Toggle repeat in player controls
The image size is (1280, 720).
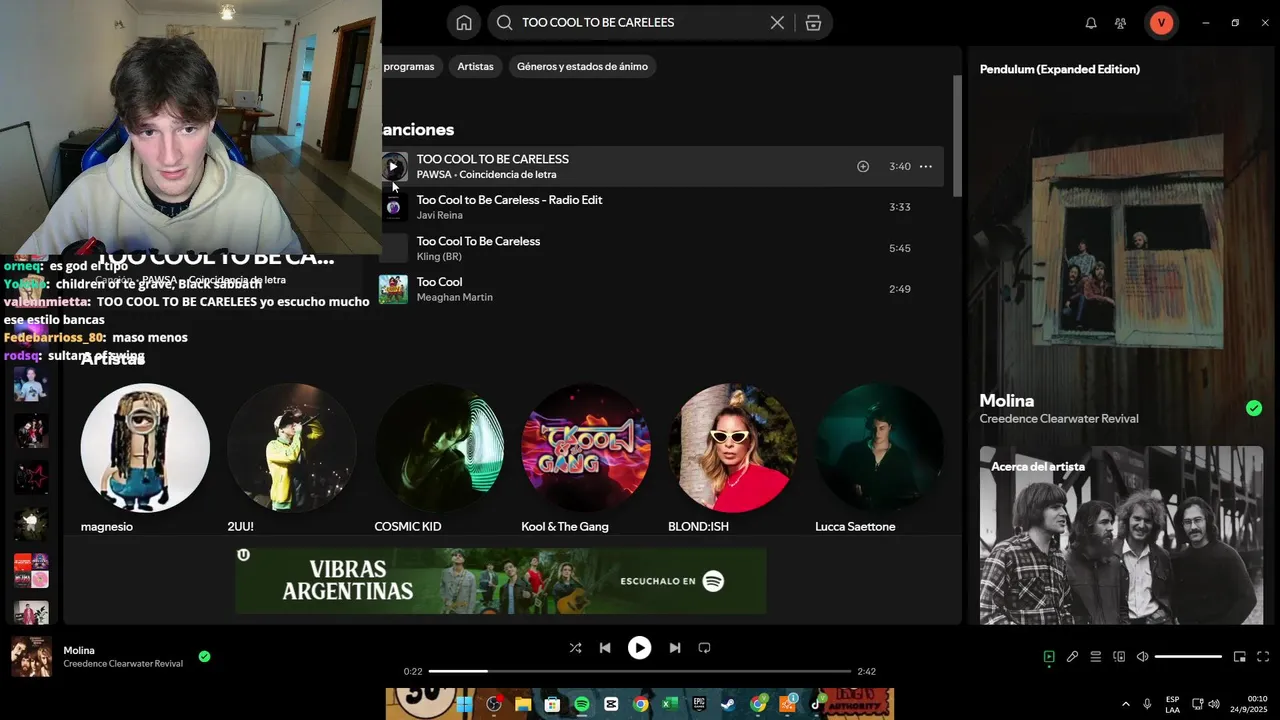704,648
